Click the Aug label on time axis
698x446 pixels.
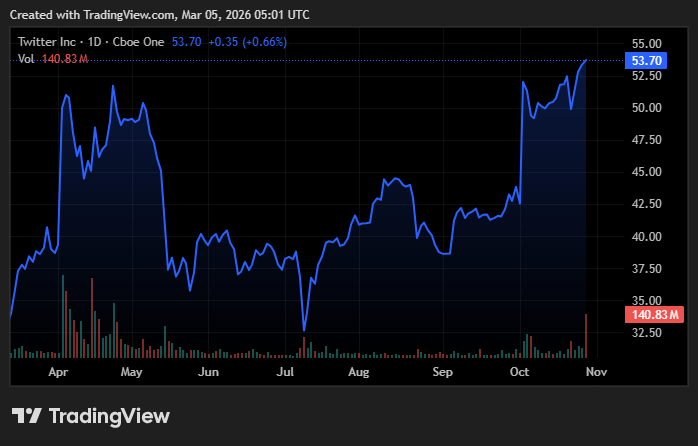359,372
